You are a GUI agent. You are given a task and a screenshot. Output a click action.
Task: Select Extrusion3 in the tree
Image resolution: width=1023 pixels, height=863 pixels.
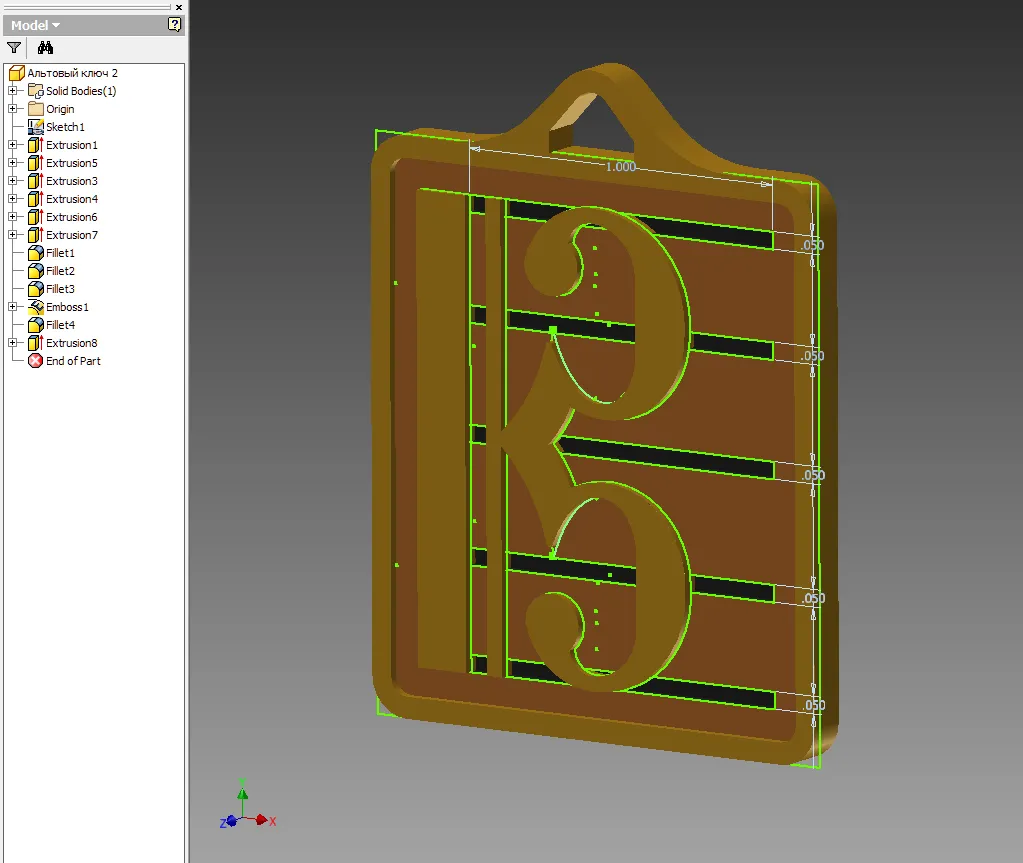[72, 181]
